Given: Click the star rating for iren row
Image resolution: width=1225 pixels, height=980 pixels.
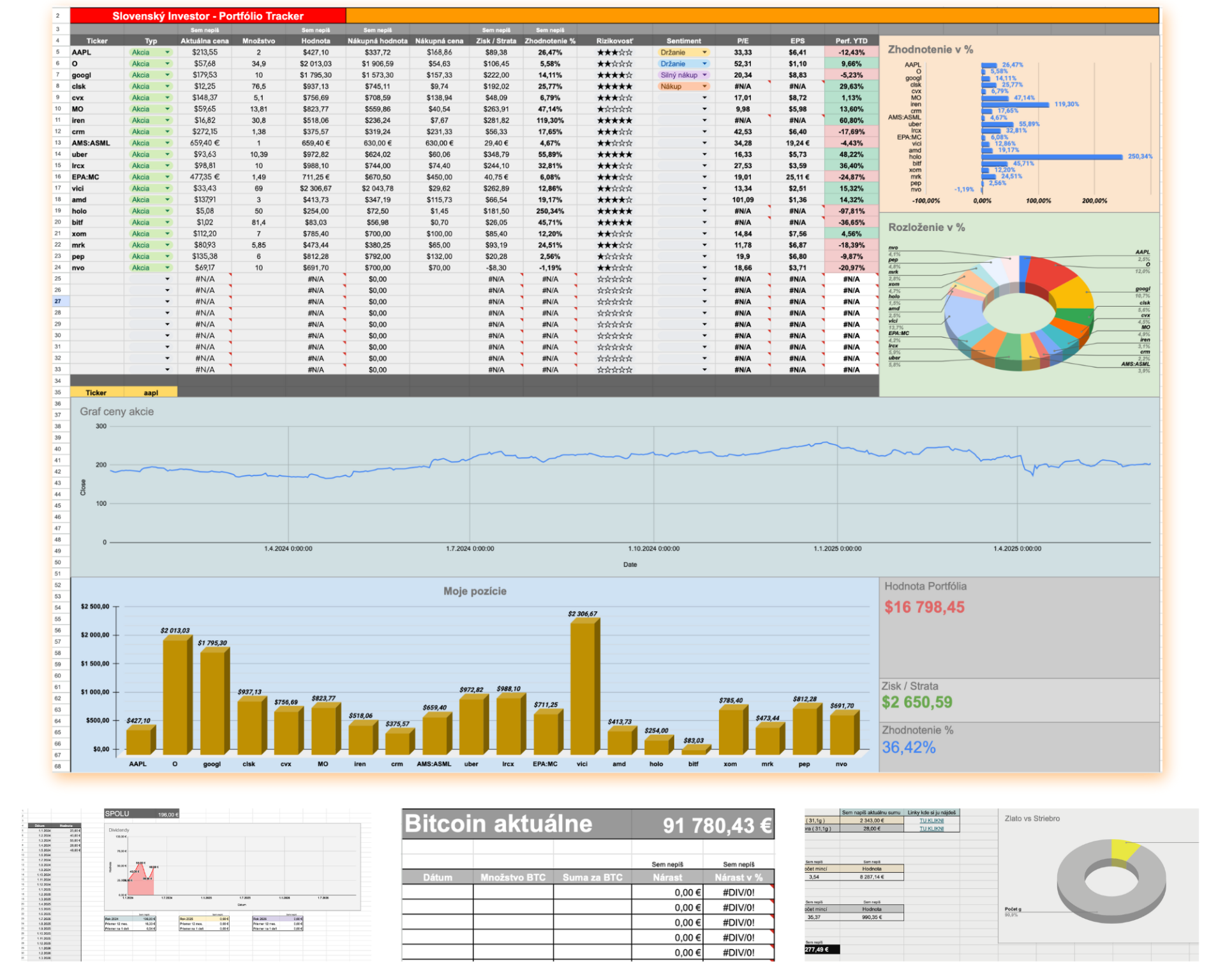Looking at the screenshot, I should [x=614, y=121].
